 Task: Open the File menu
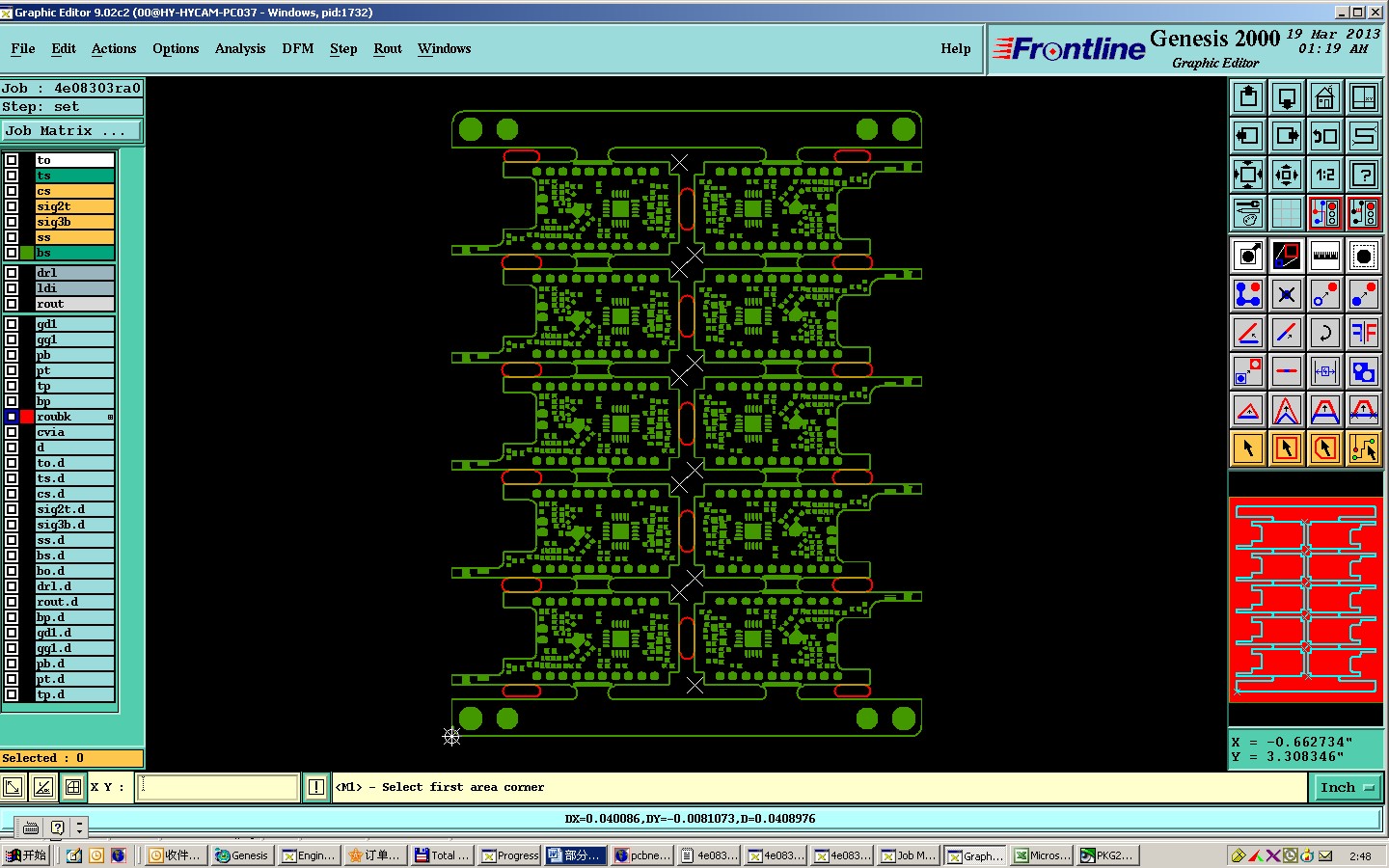[23, 48]
